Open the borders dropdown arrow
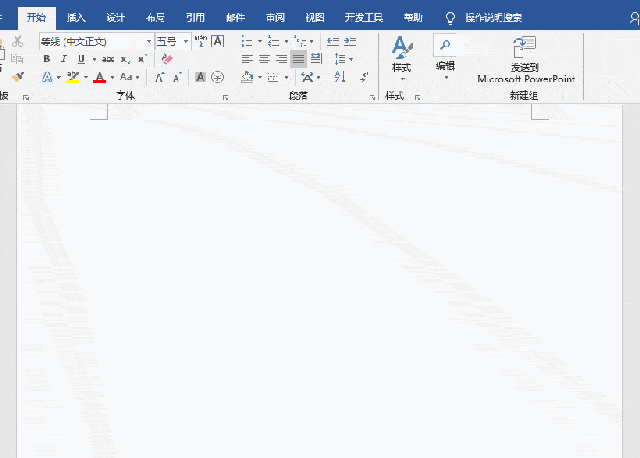The width and height of the screenshot is (640, 458). click(x=287, y=77)
